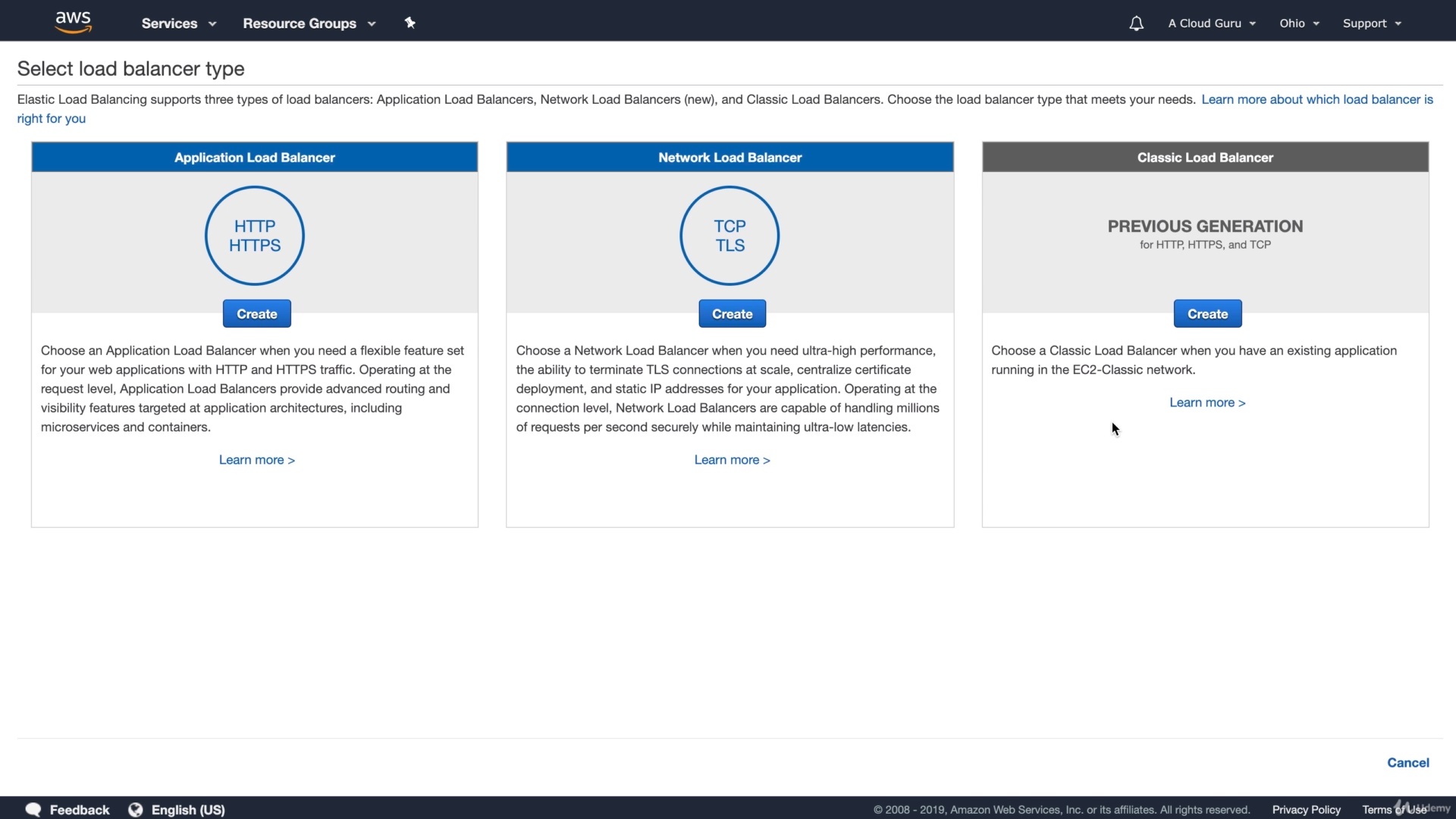Open Learn more under Network Load Balancer
Image resolution: width=1456 pixels, height=819 pixels.
click(x=732, y=460)
